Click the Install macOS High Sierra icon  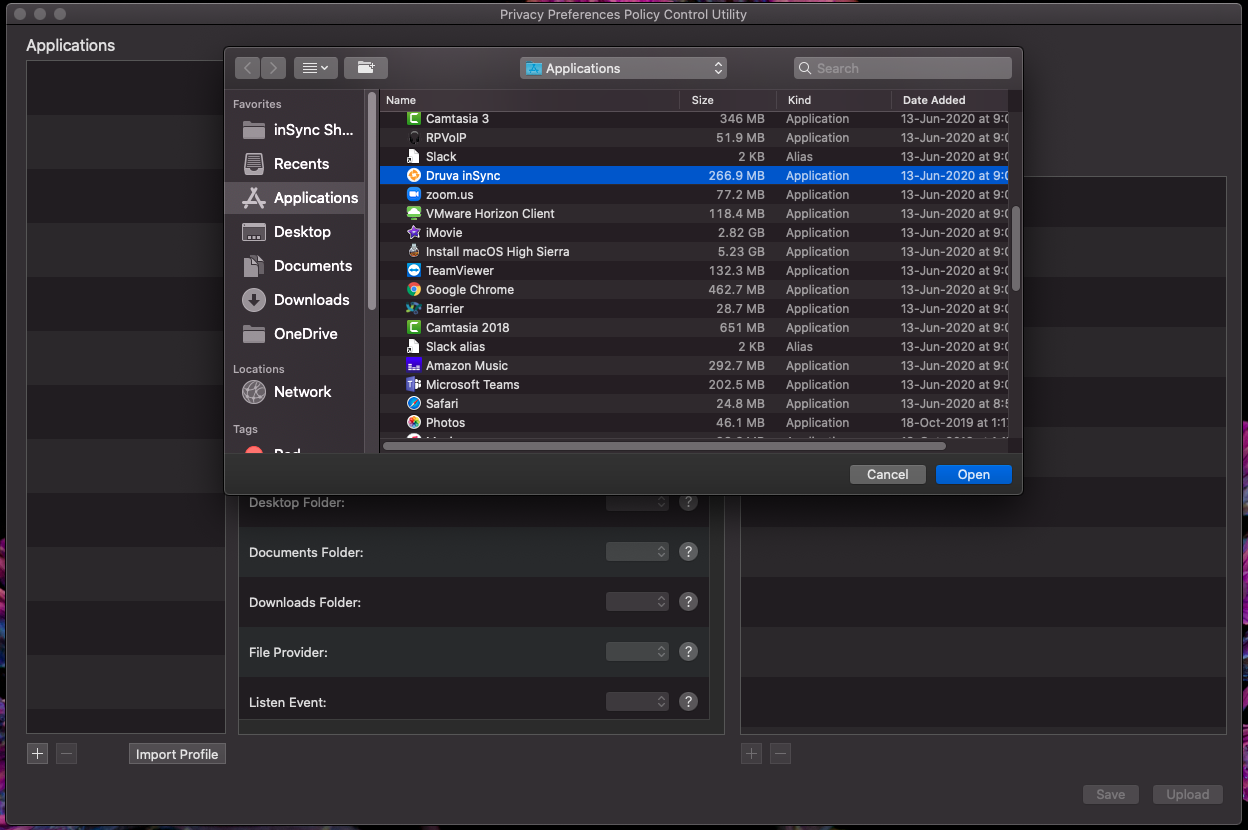(414, 252)
